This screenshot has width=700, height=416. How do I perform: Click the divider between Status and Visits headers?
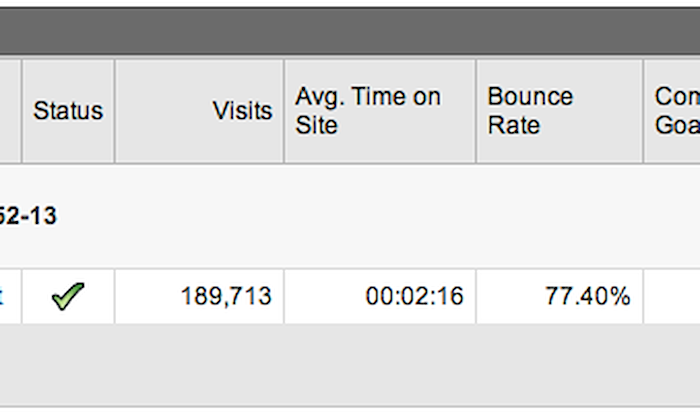pyautogui.click(x=114, y=111)
